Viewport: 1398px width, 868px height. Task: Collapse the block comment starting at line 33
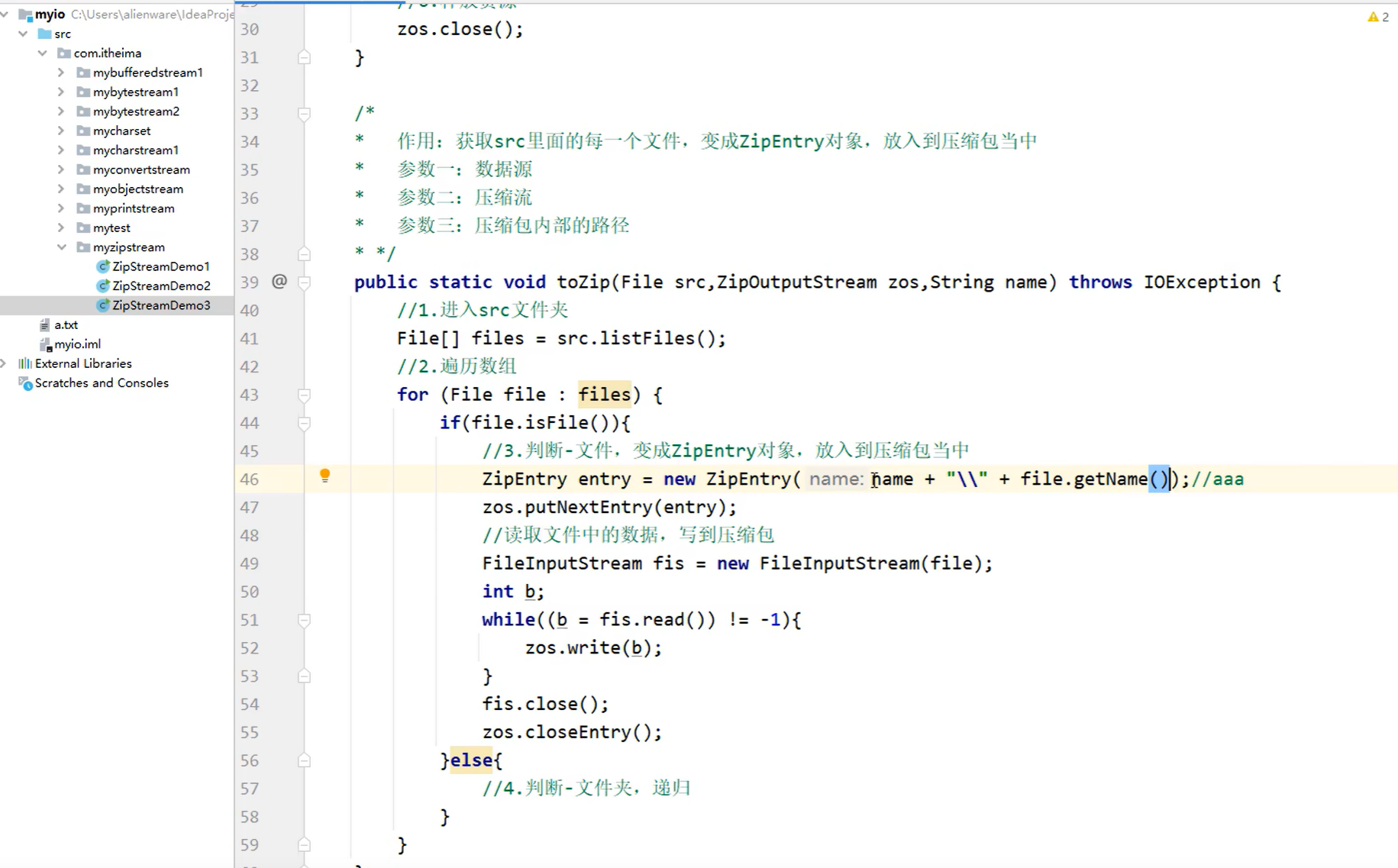point(303,113)
